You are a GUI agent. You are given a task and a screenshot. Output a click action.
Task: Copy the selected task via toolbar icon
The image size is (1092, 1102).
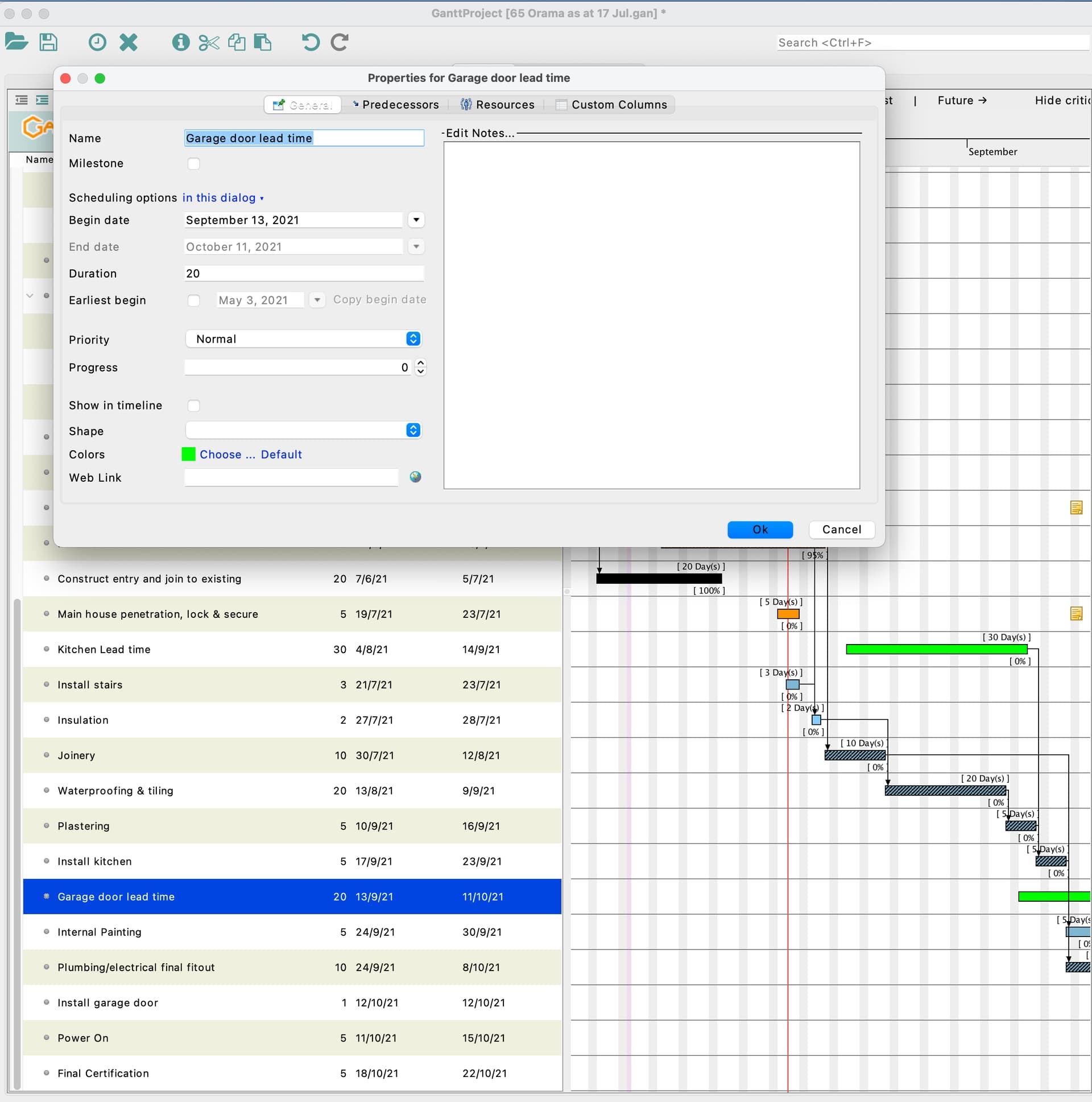pyautogui.click(x=237, y=42)
